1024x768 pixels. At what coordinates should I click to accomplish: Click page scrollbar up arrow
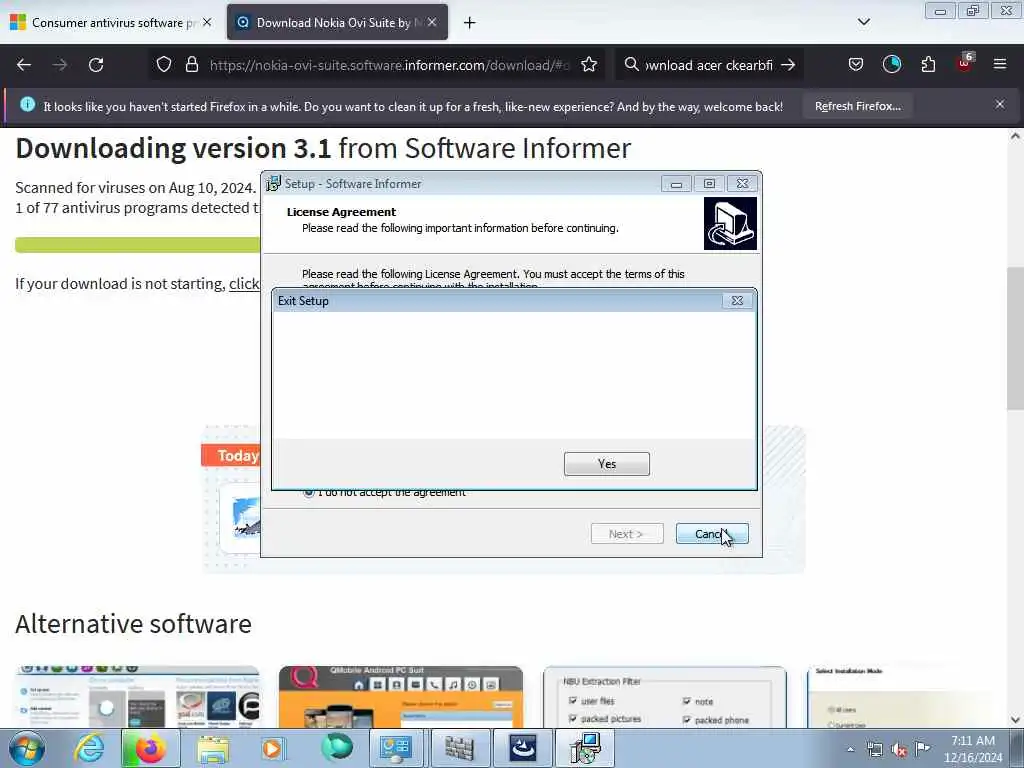click(1015, 136)
